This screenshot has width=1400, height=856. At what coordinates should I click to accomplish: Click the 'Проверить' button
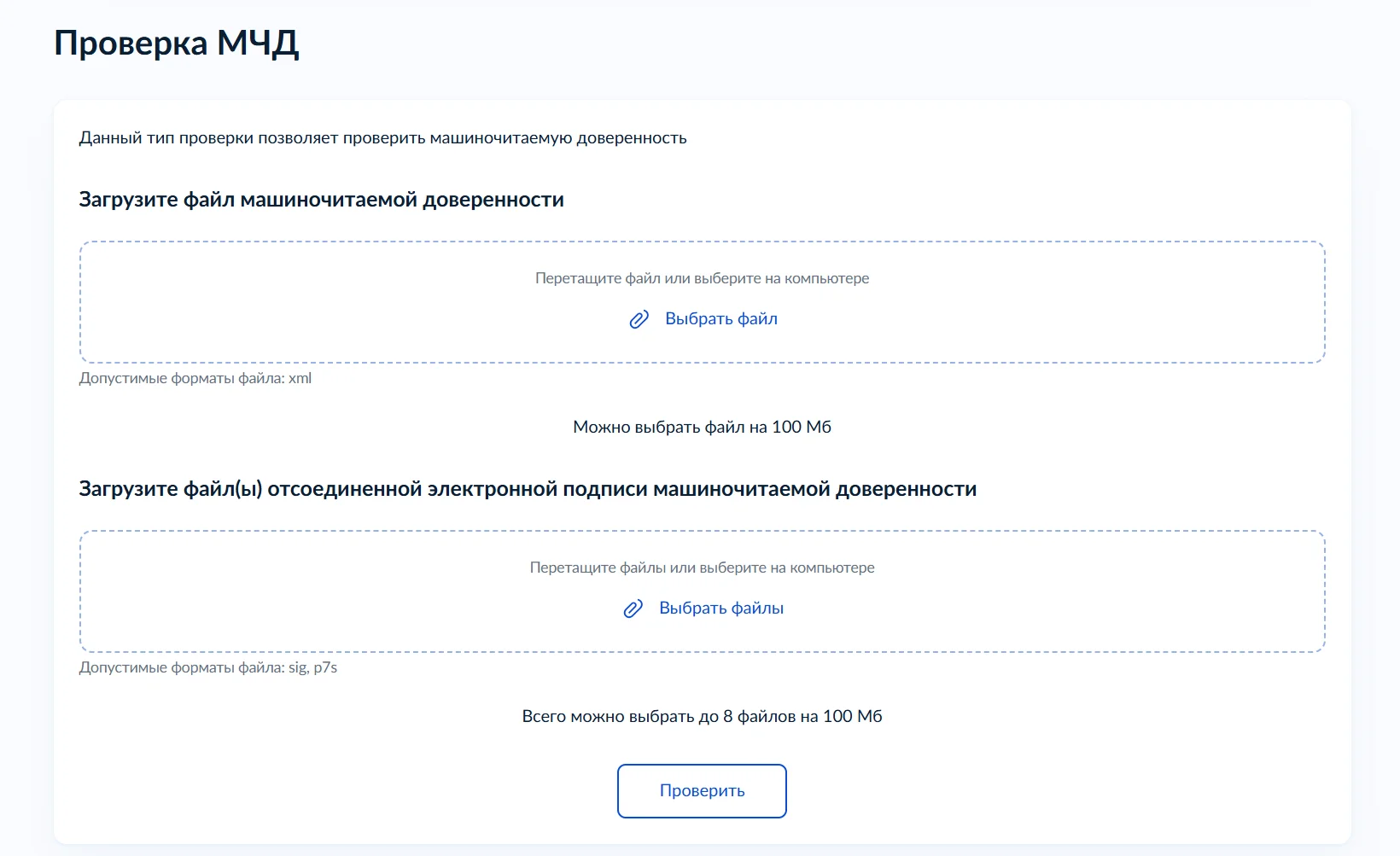pyautogui.click(x=702, y=791)
